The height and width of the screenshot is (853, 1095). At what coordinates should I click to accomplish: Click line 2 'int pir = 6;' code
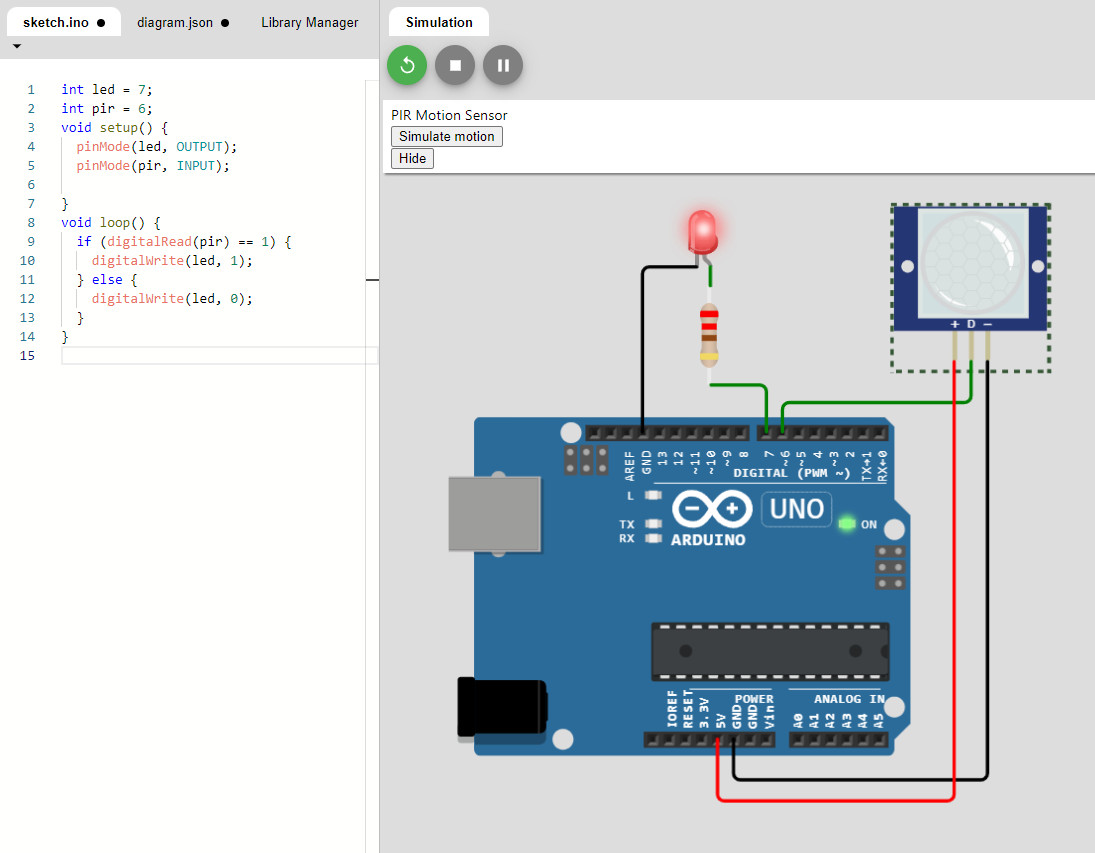(x=107, y=108)
